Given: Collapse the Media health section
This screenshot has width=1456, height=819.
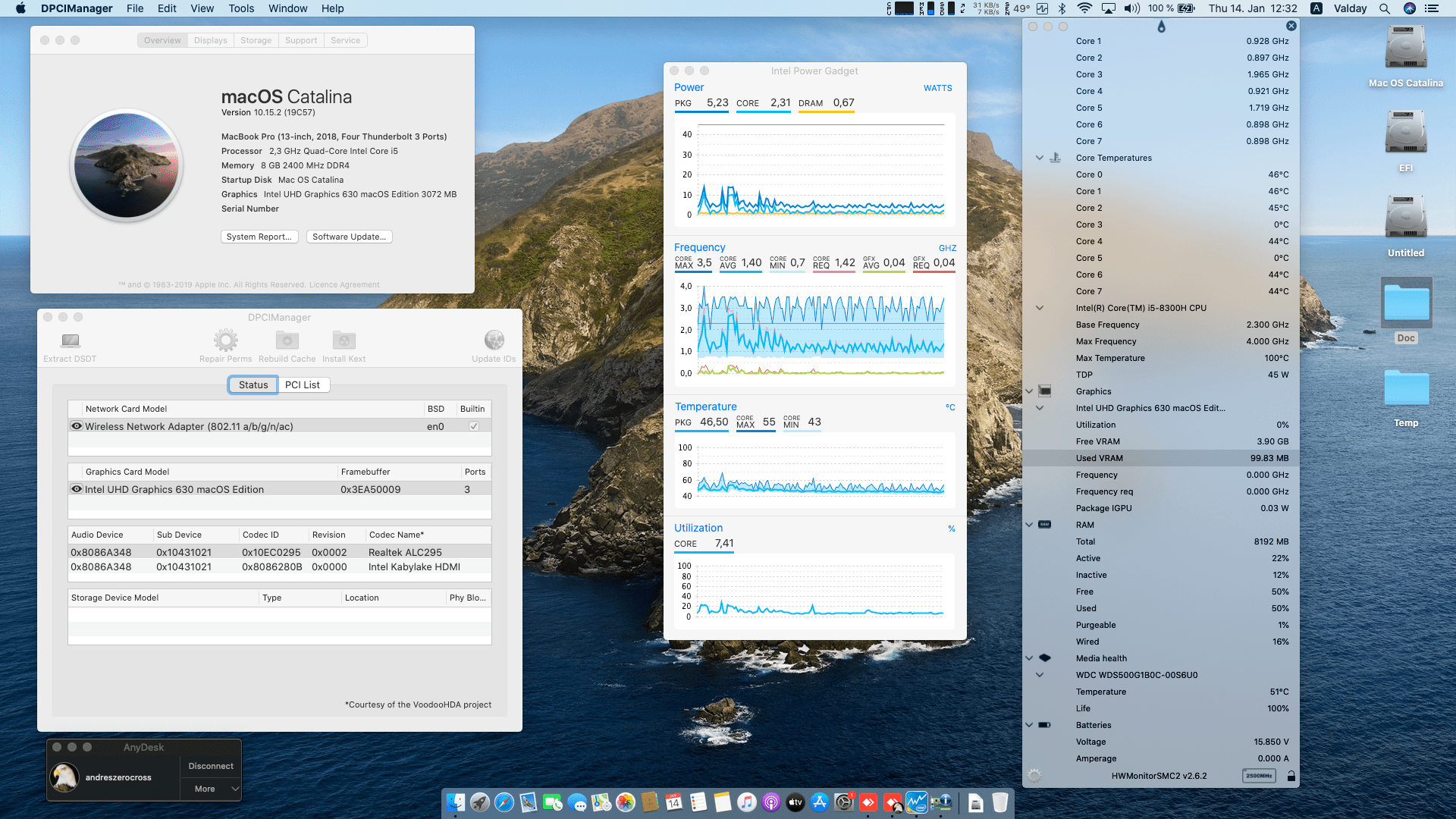Looking at the screenshot, I should tap(1029, 658).
